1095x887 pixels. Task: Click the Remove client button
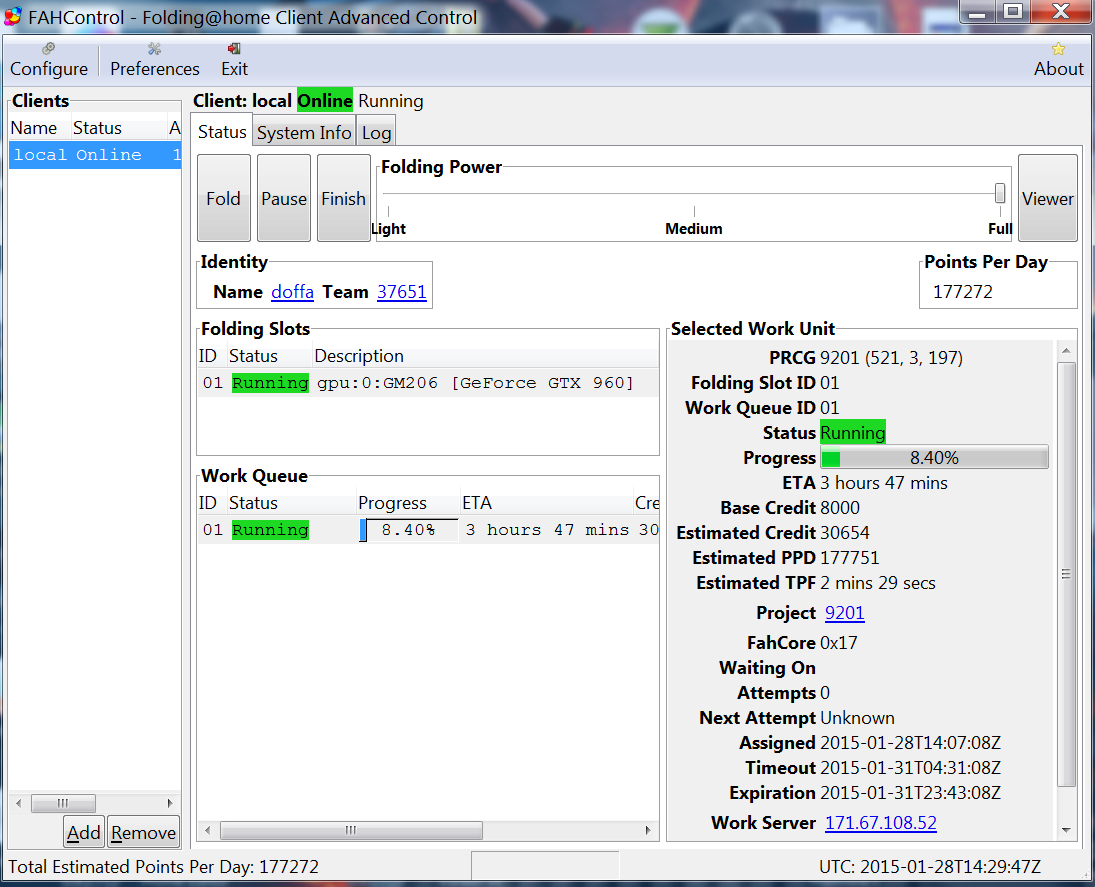[143, 832]
